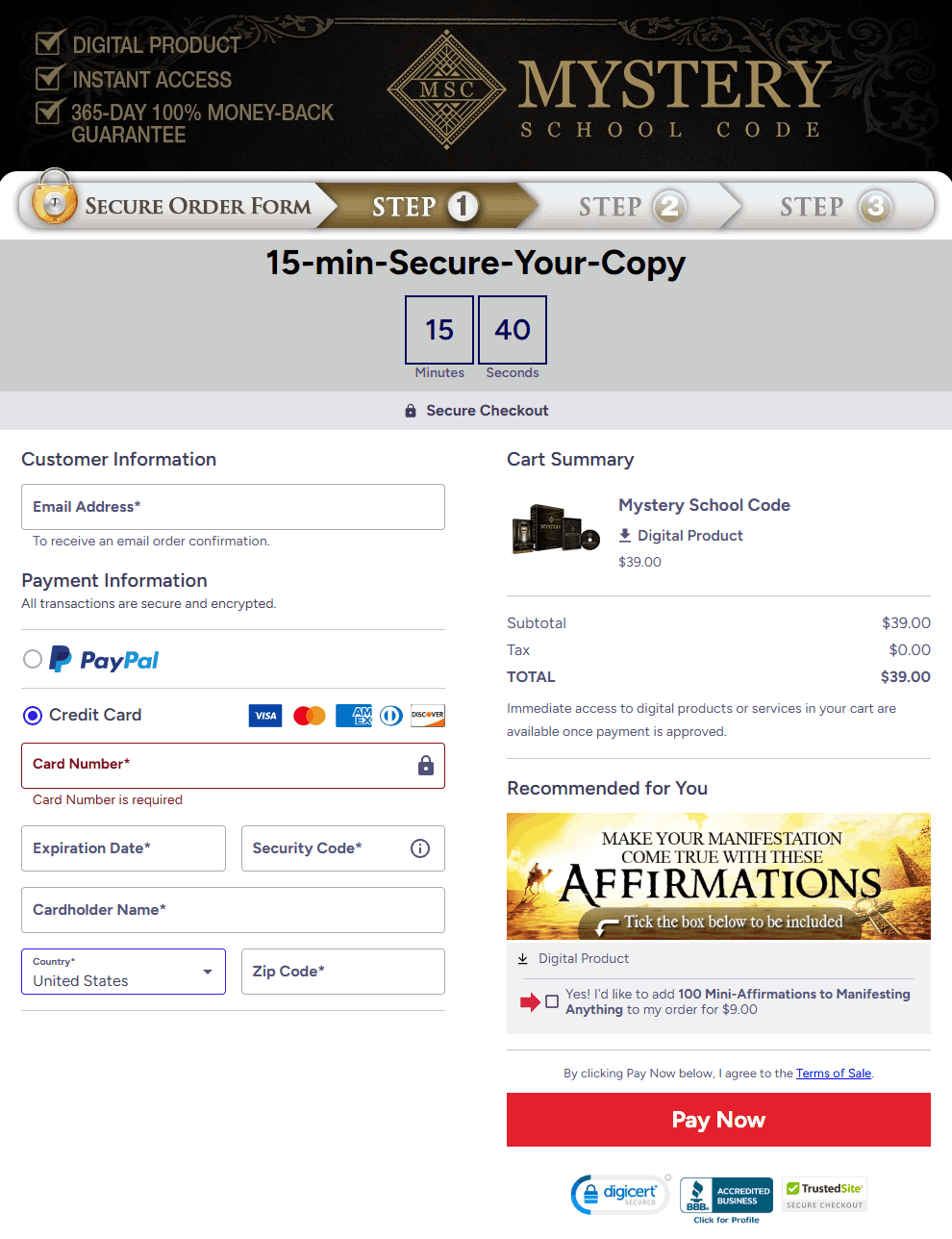Open the Terms of Sale link
This screenshot has height=1239, width=952.
point(834,1074)
